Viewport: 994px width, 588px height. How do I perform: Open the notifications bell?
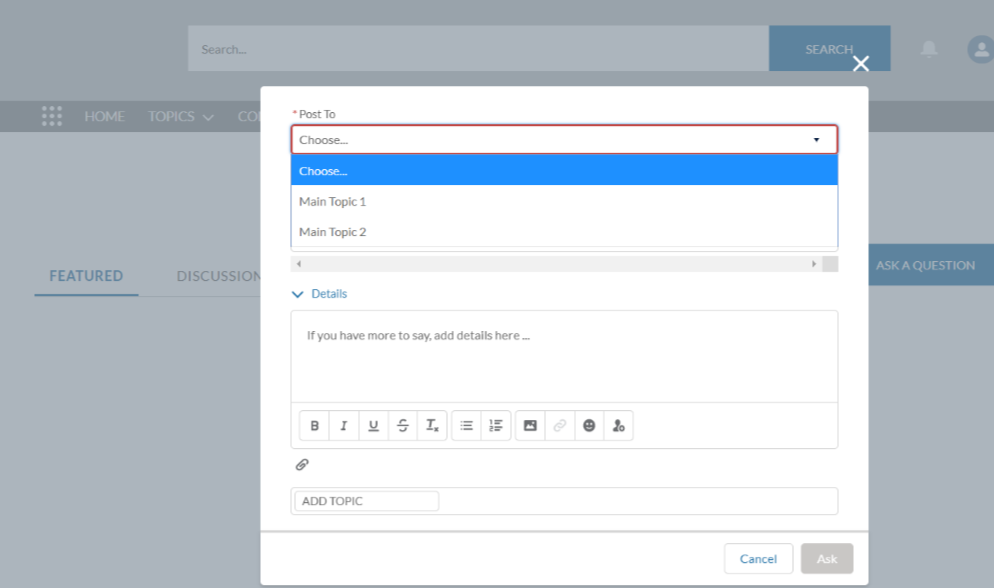point(929,49)
